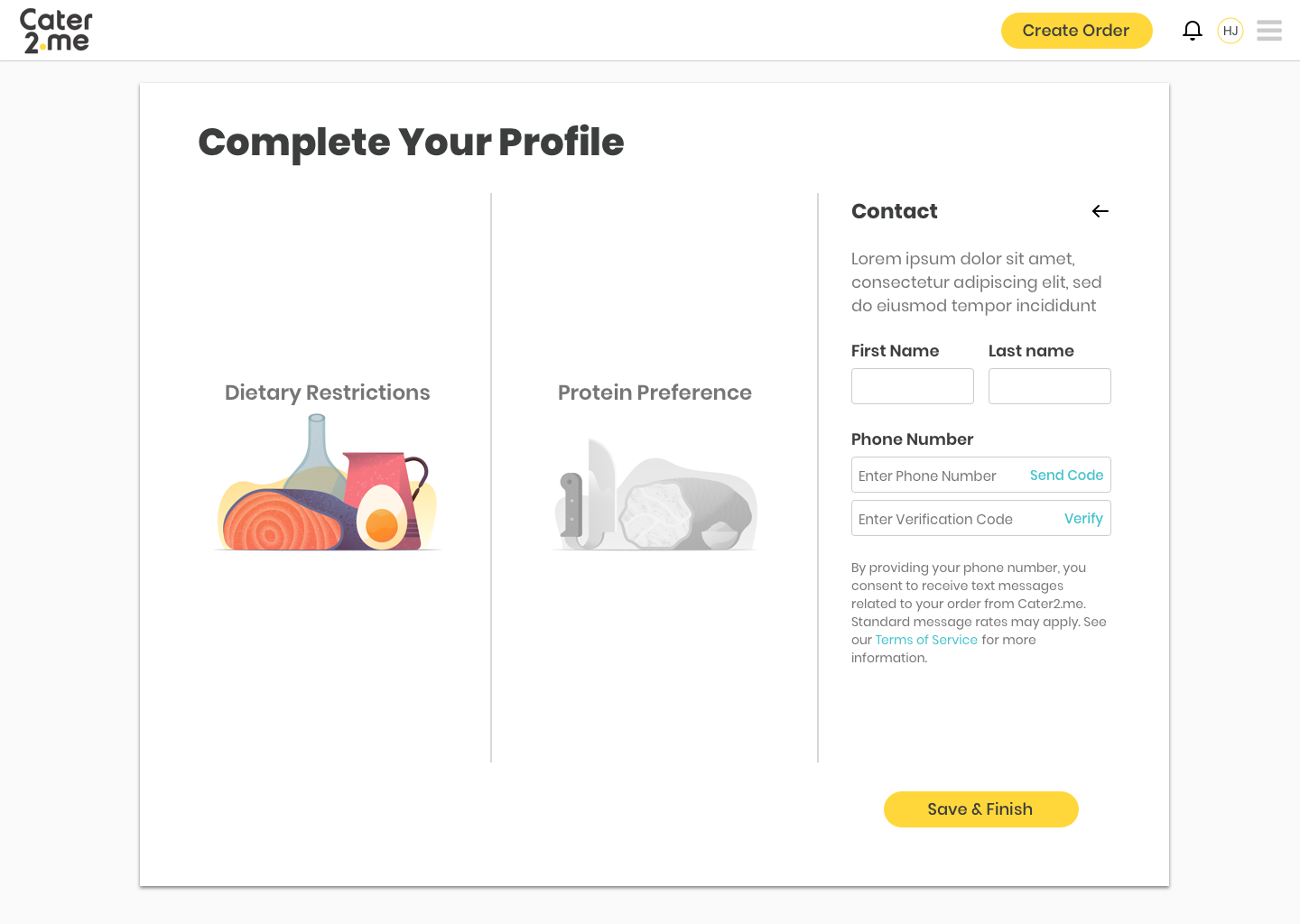1300x924 pixels.
Task: Open the Terms of Service link
Action: 926,640
